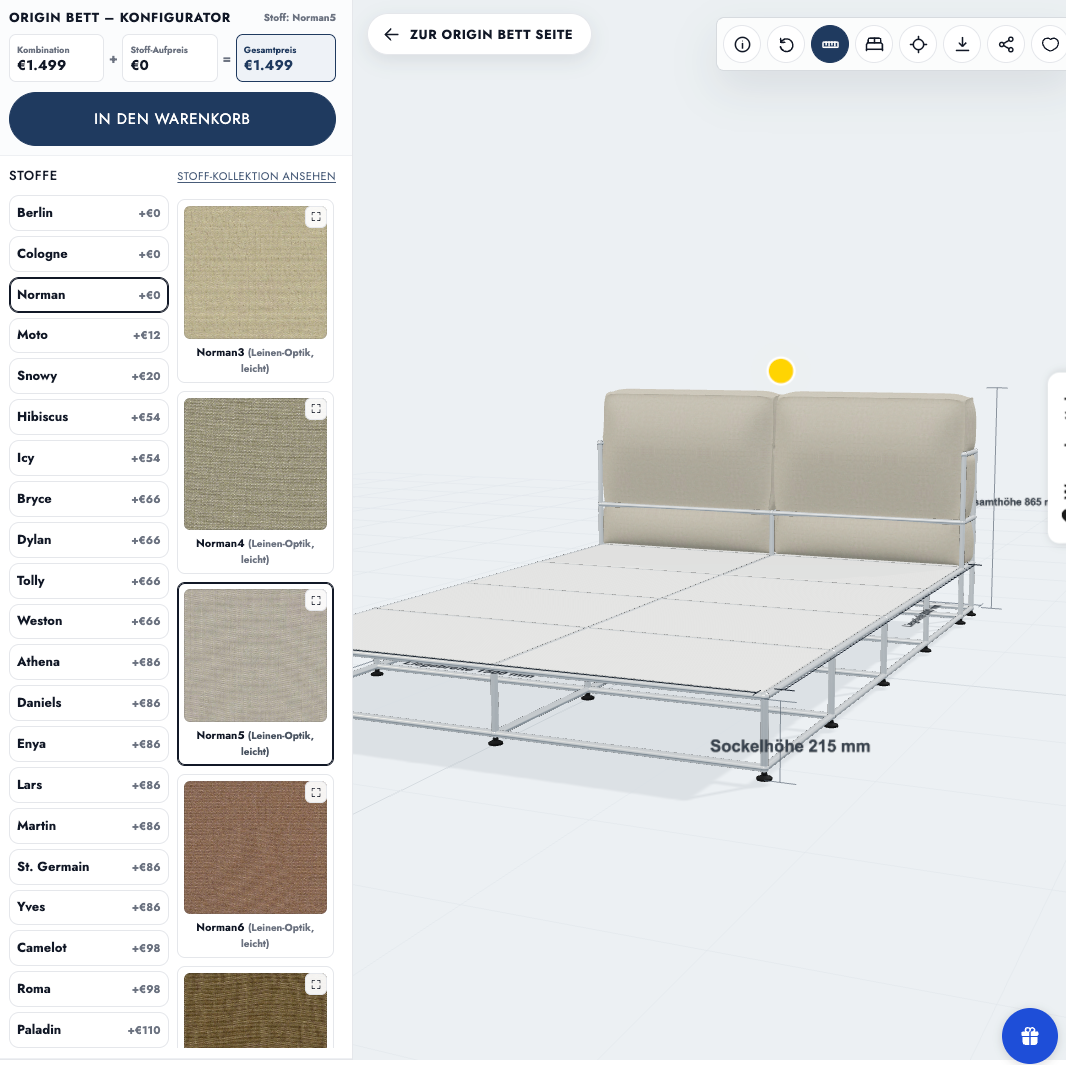The width and height of the screenshot is (1066, 1065).
Task: Select the Martin fabric option
Action: [89, 826]
